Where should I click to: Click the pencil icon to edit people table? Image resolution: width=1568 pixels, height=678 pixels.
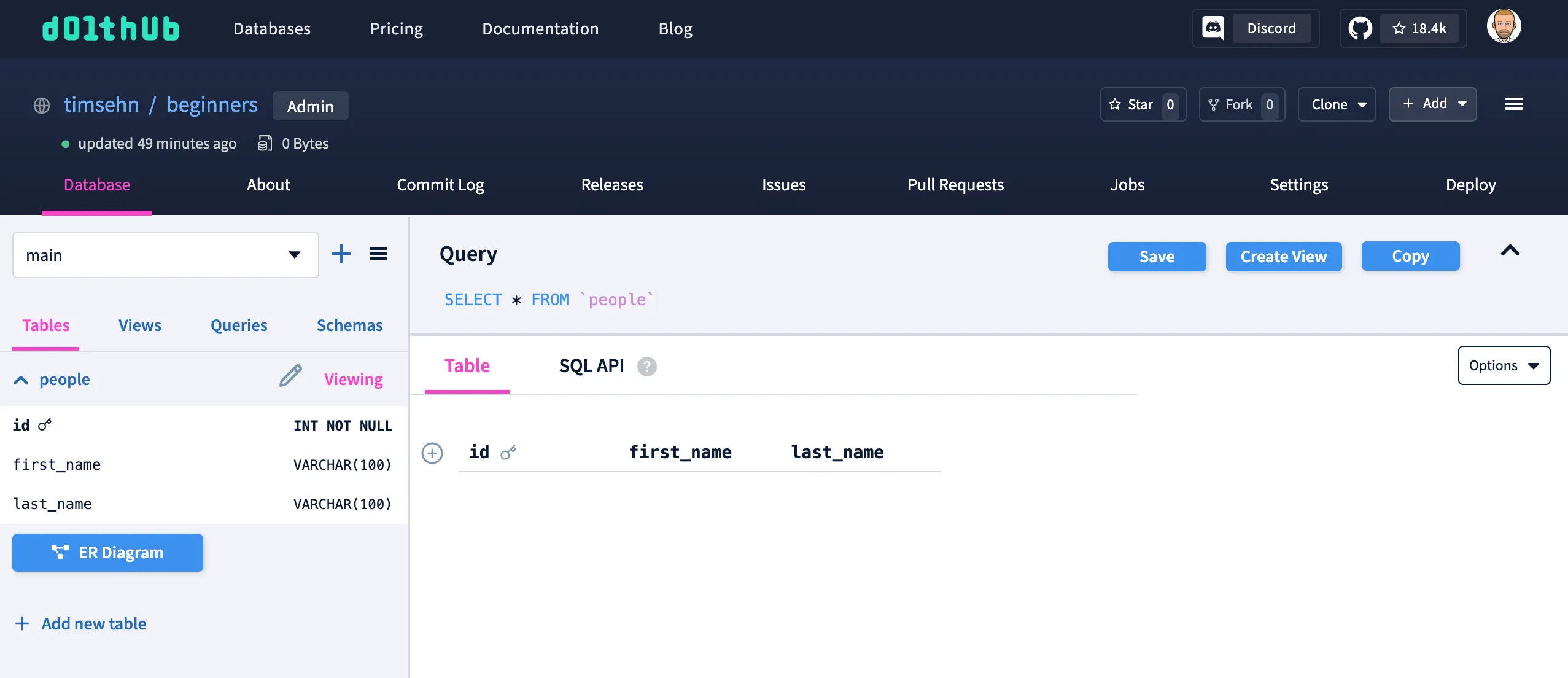289,375
